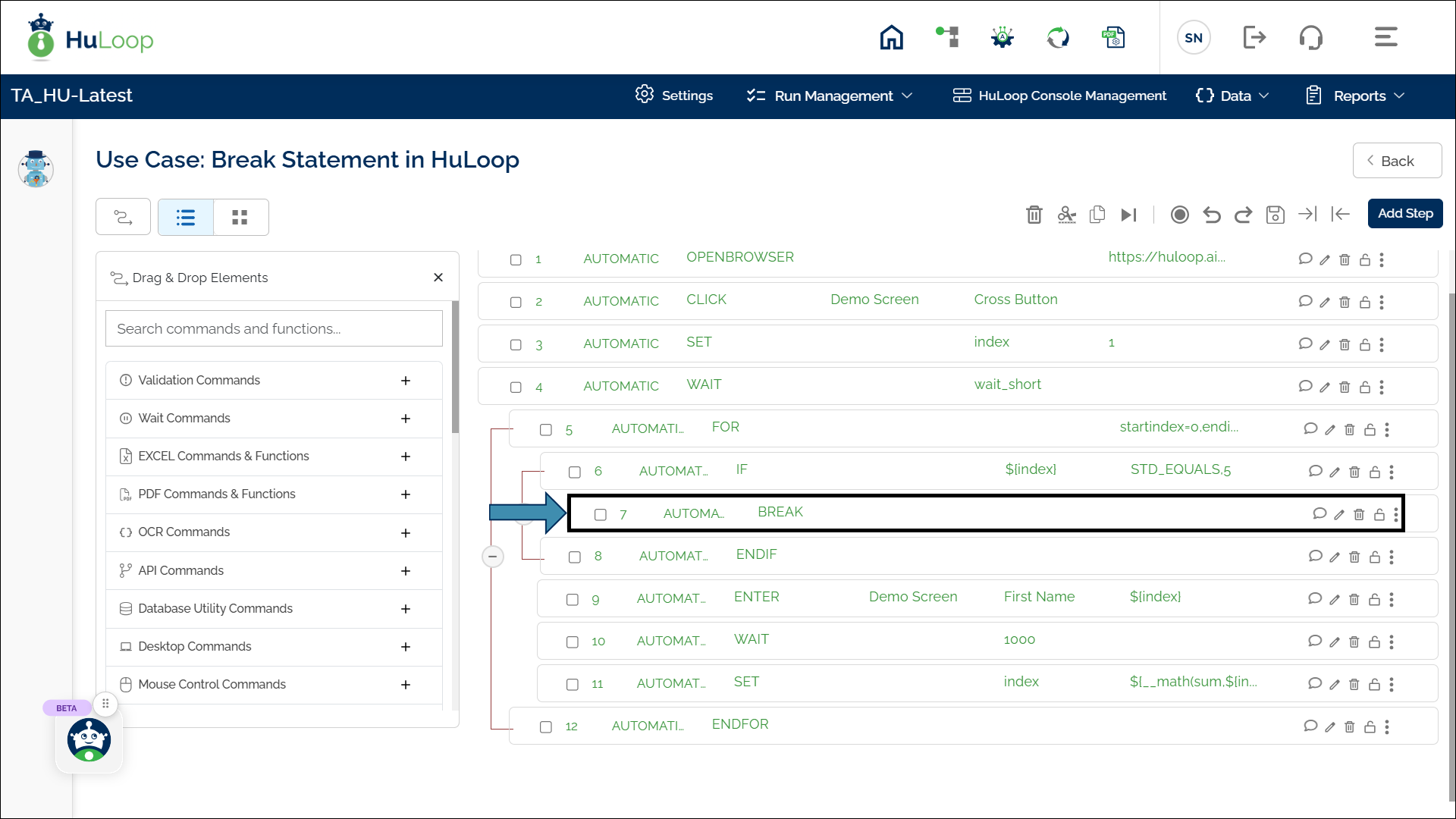
Task: Click the trash icon in step toolbar
Action: coord(1034,215)
